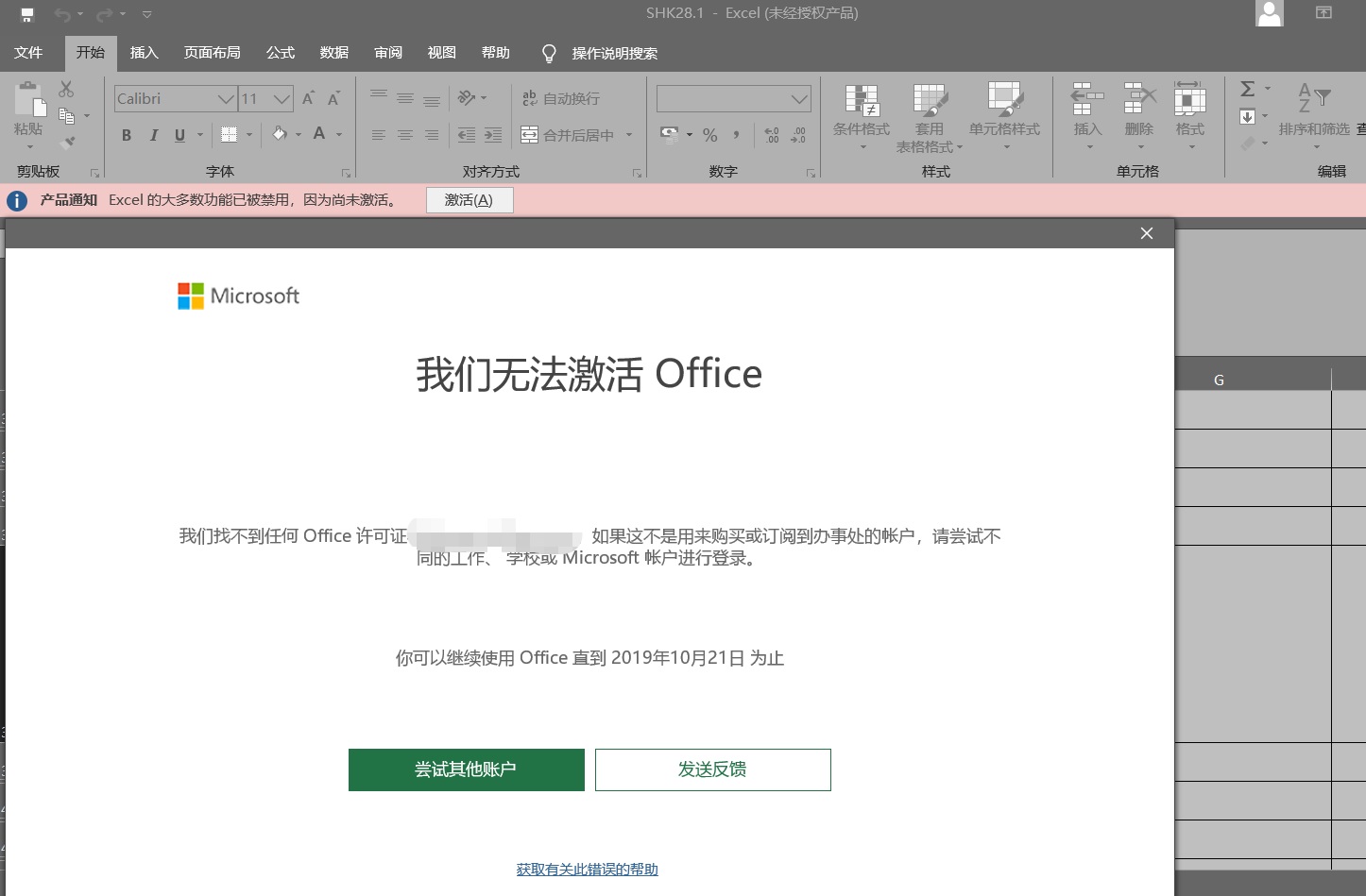Click the 激活(A) activate button
The height and width of the screenshot is (896, 1366).
(470, 200)
